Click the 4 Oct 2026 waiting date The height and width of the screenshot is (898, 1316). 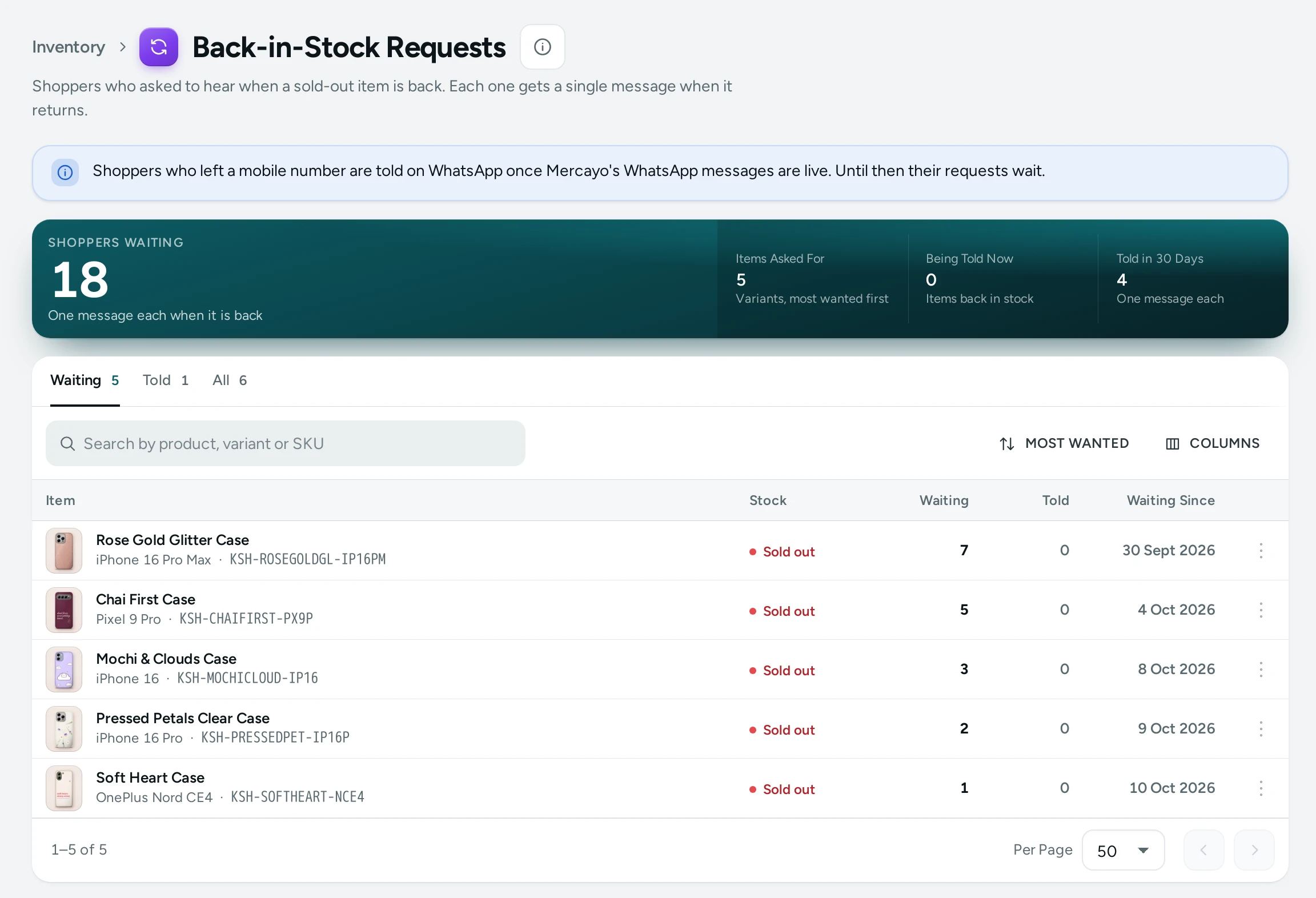click(x=1176, y=610)
